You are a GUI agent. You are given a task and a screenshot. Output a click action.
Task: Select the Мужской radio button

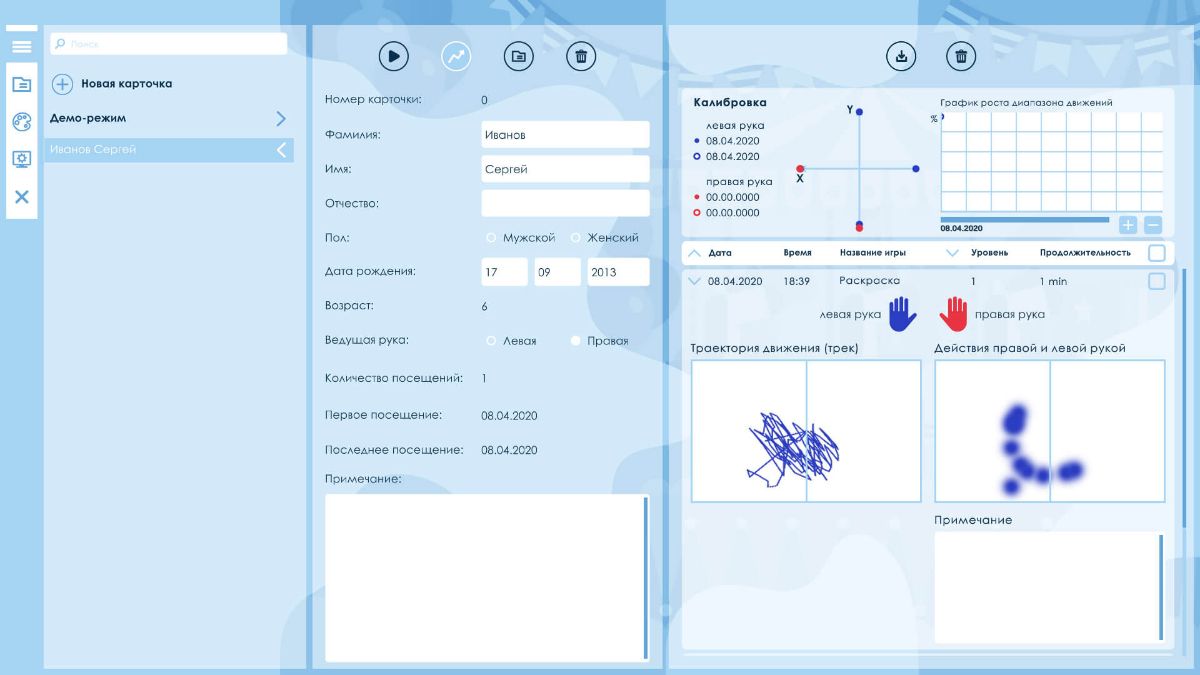pyautogui.click(x=491, y=238)
